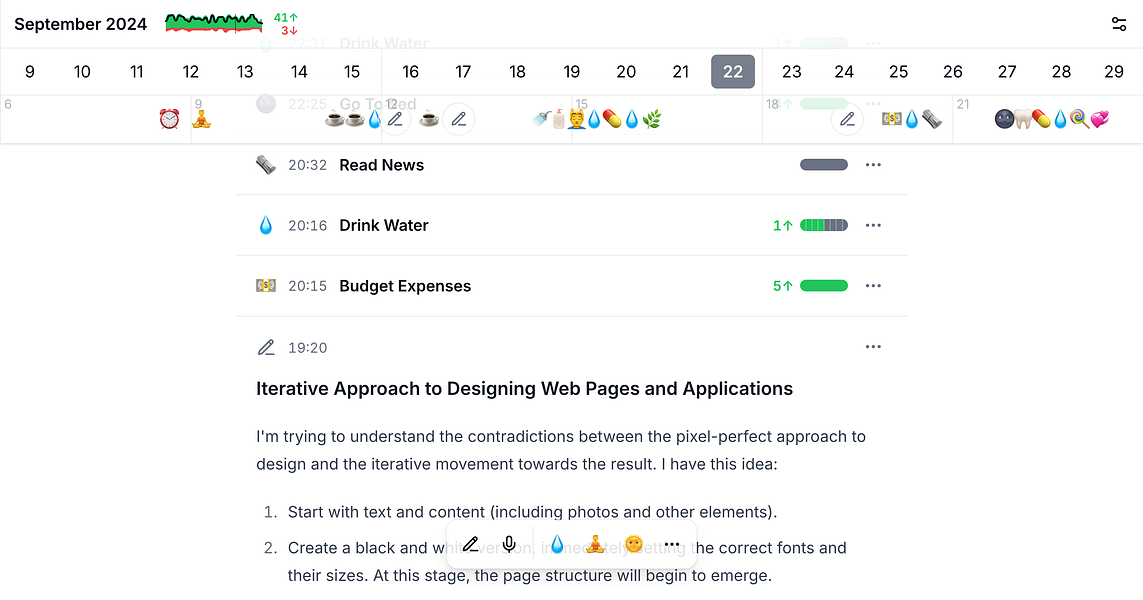Click the pencil write-note icon in bottom toolbar
This screenshot has height=600, width=1143.
[x=471, y=545]
